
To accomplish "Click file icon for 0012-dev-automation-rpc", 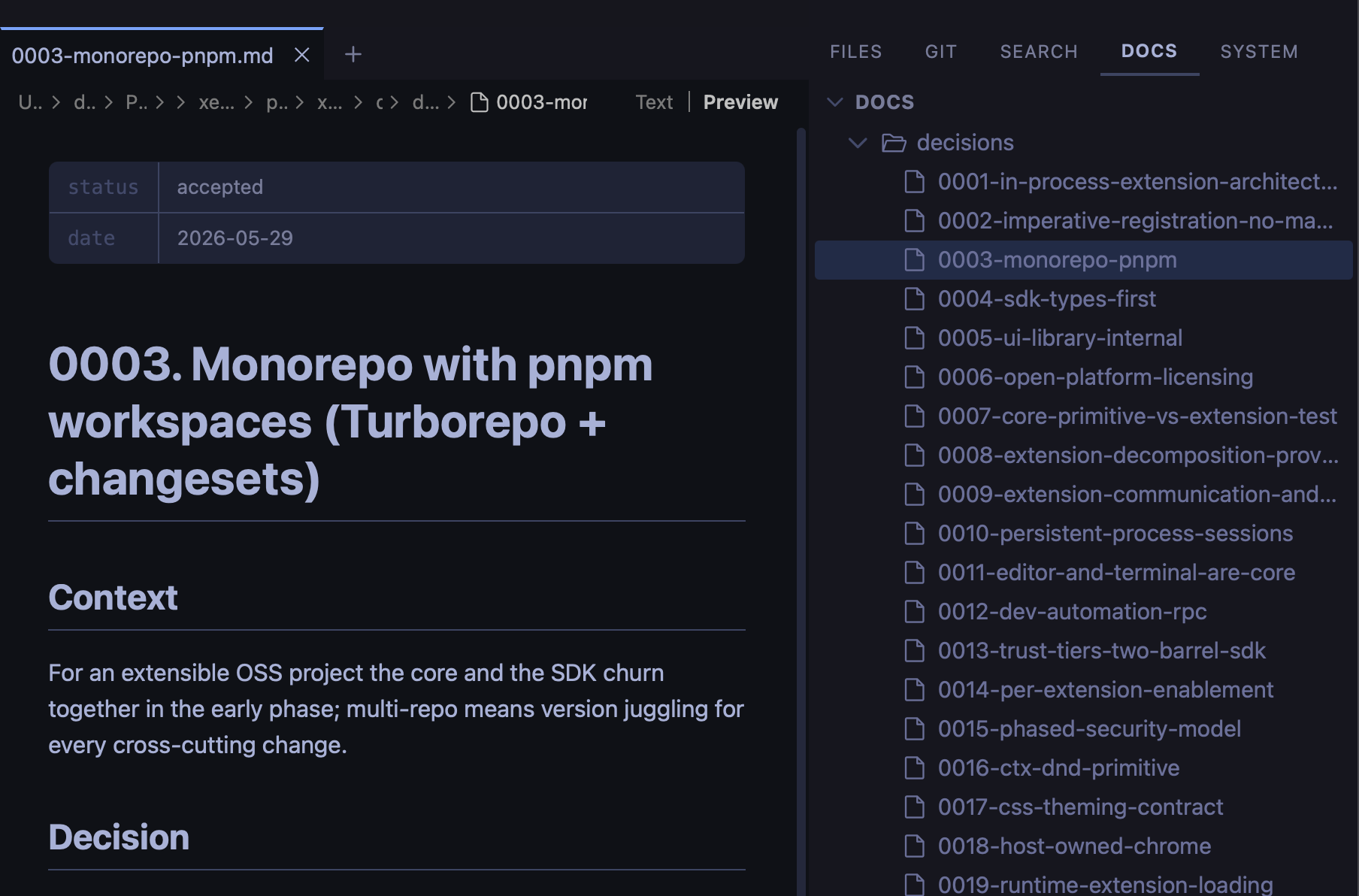I will tap(914, 612).
